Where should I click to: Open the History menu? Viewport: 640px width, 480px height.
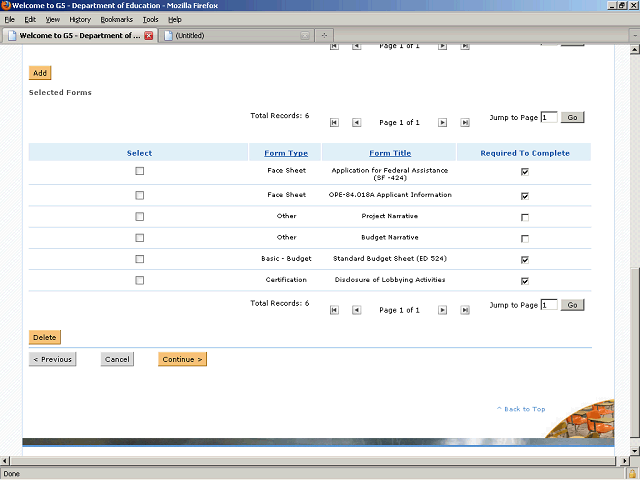point(80,20)
